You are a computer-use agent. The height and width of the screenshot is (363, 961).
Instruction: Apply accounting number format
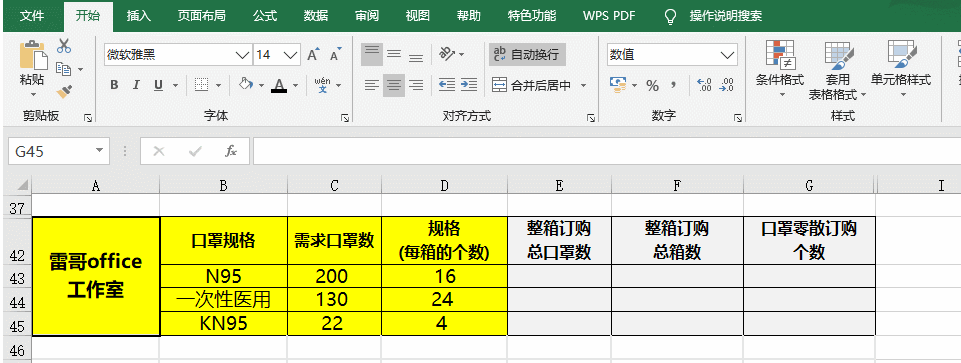tap(618, 85)
